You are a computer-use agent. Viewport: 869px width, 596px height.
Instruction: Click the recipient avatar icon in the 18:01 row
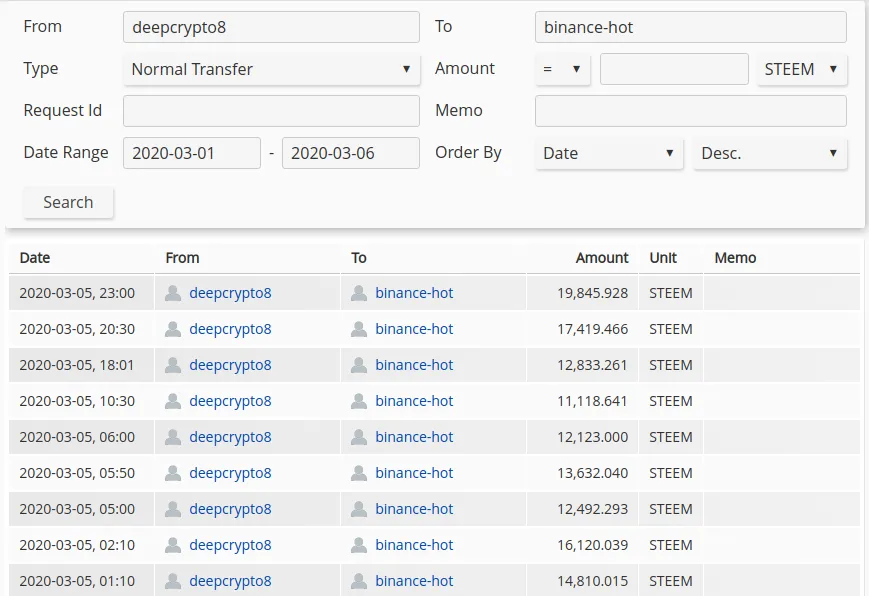(x=359, y=365)
